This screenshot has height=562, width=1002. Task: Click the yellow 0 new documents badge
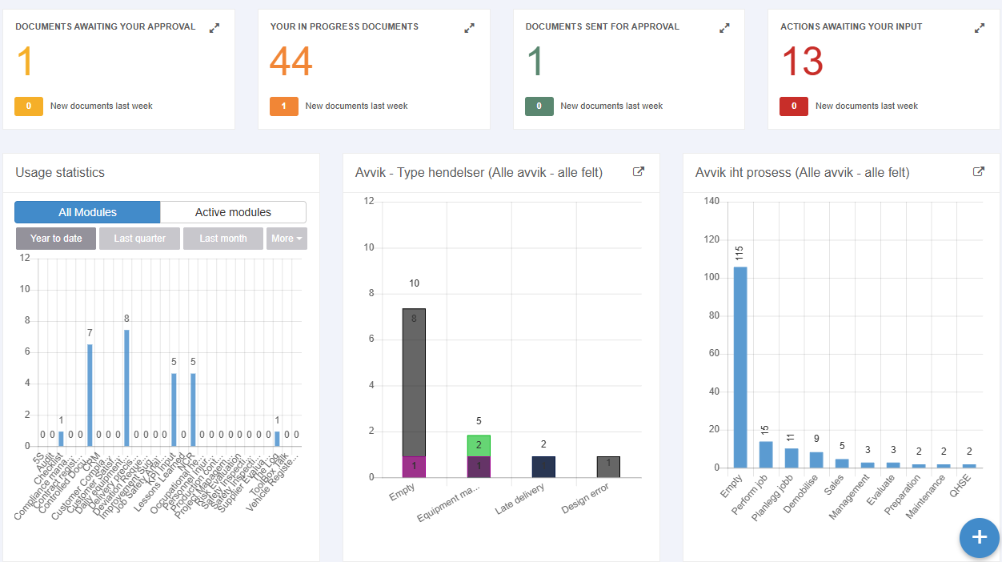pos(29,106)
